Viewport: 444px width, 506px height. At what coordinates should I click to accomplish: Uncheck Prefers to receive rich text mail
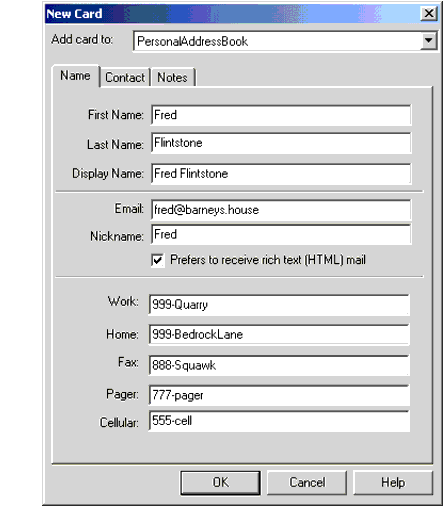pyautogui.click(x=157, y=260)
